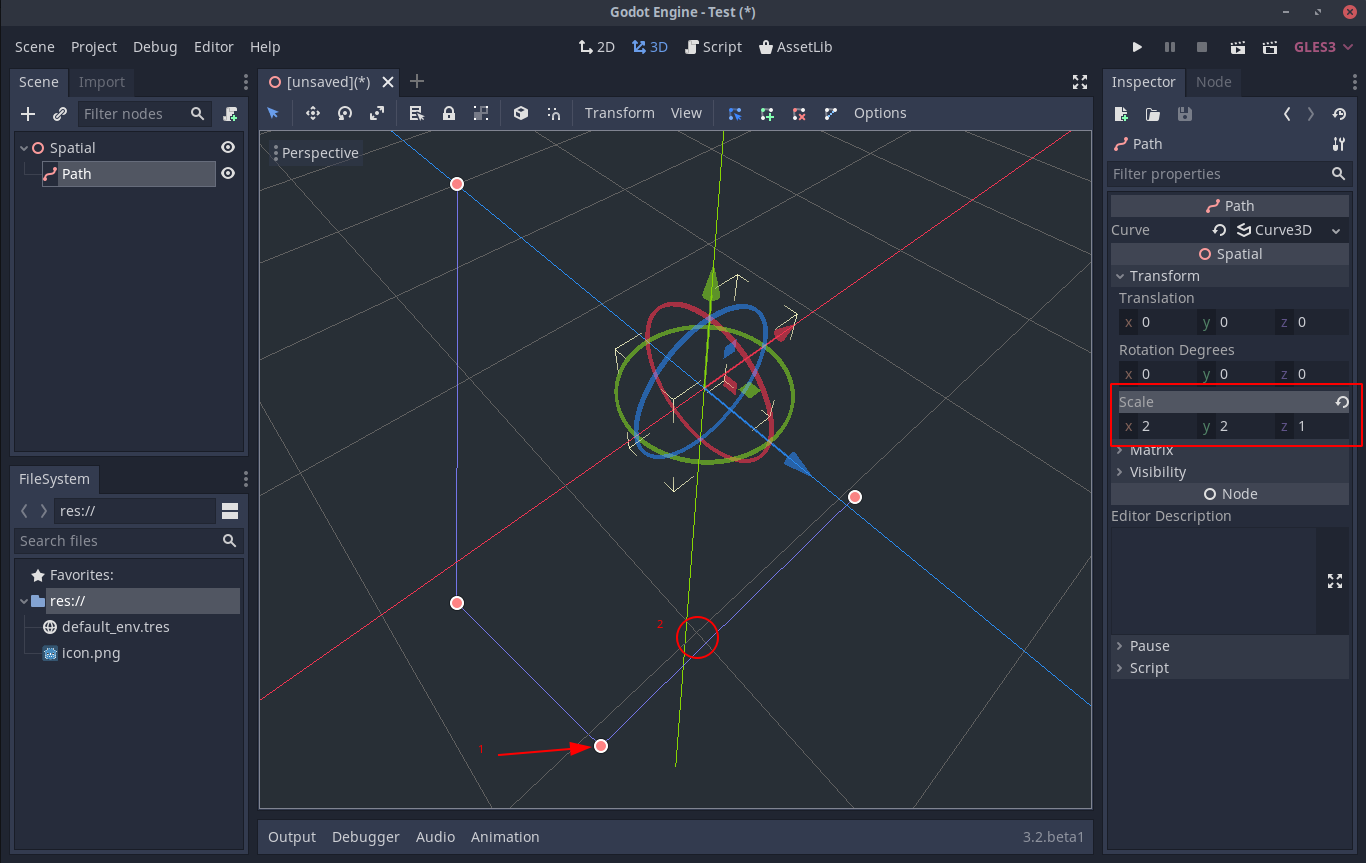Click the Close Curve tool
This screenshot has width=1366, height=863.
[x=830, y=113]
